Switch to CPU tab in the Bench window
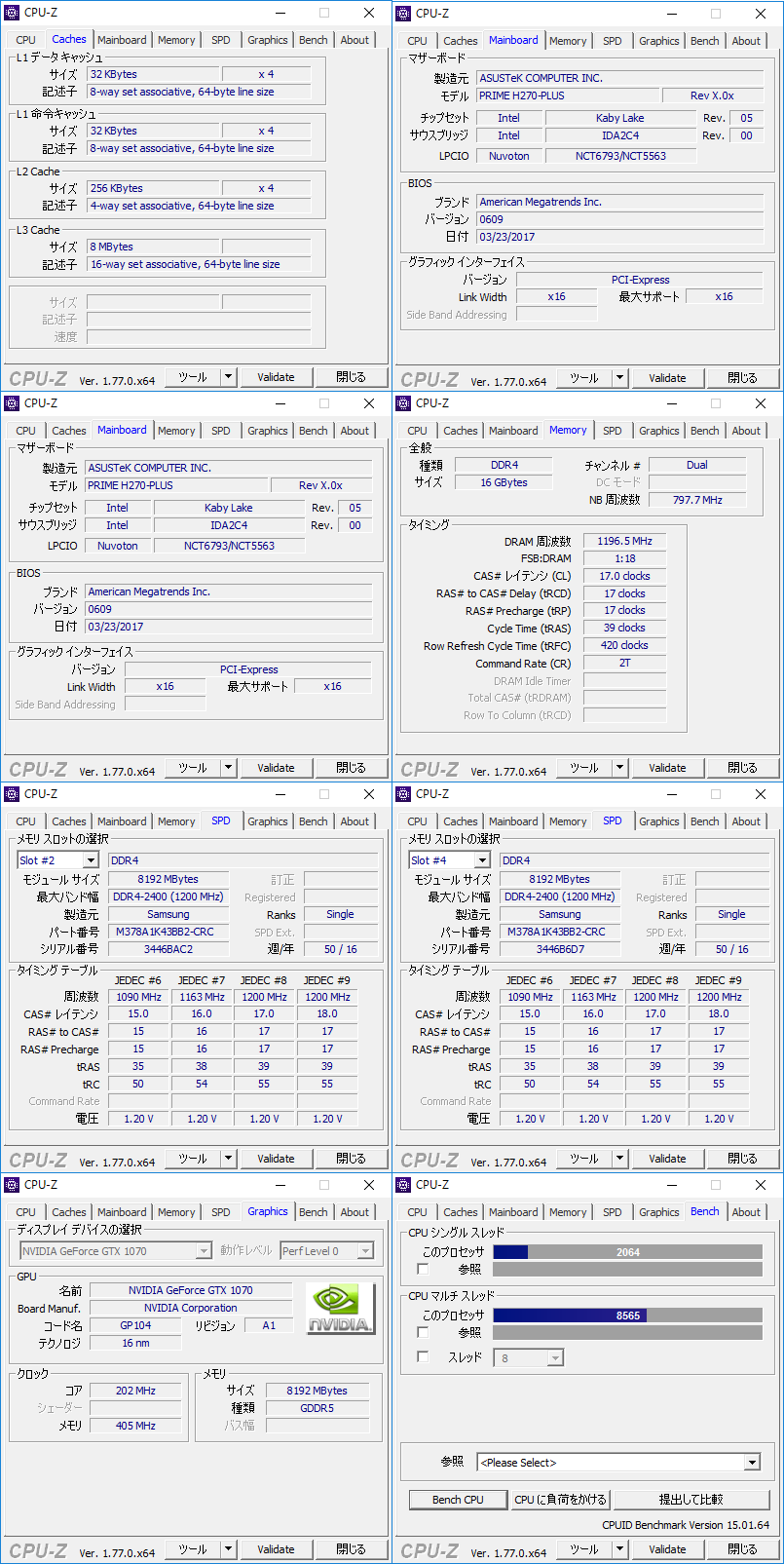784x1564 pixels. [418, 1212]
